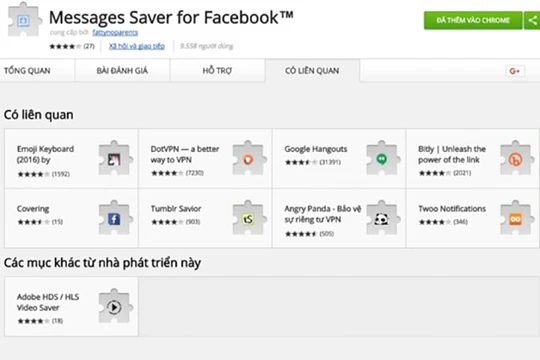Click the Tumblr Savior rating (903)

[175, 222]
